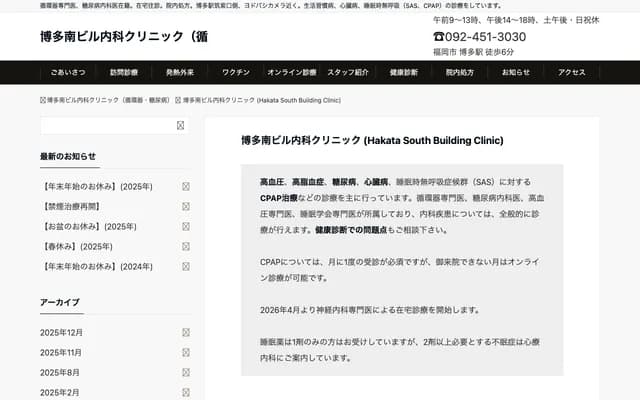Click the arrow icon beside 【年末年始のお休み】(2025年)
This screenshot has width=640, height=400.
click(186, 187)
